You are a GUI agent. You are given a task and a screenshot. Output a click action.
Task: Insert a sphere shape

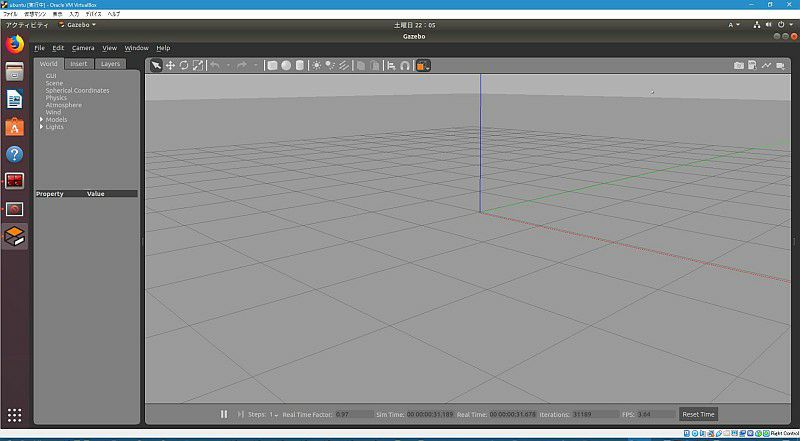(286, 65)
